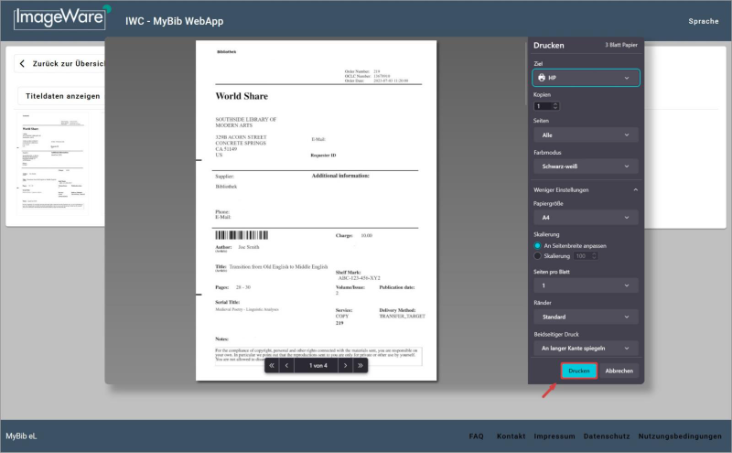
Task: Go to previous preview page
Action: [x=286, y=366]
